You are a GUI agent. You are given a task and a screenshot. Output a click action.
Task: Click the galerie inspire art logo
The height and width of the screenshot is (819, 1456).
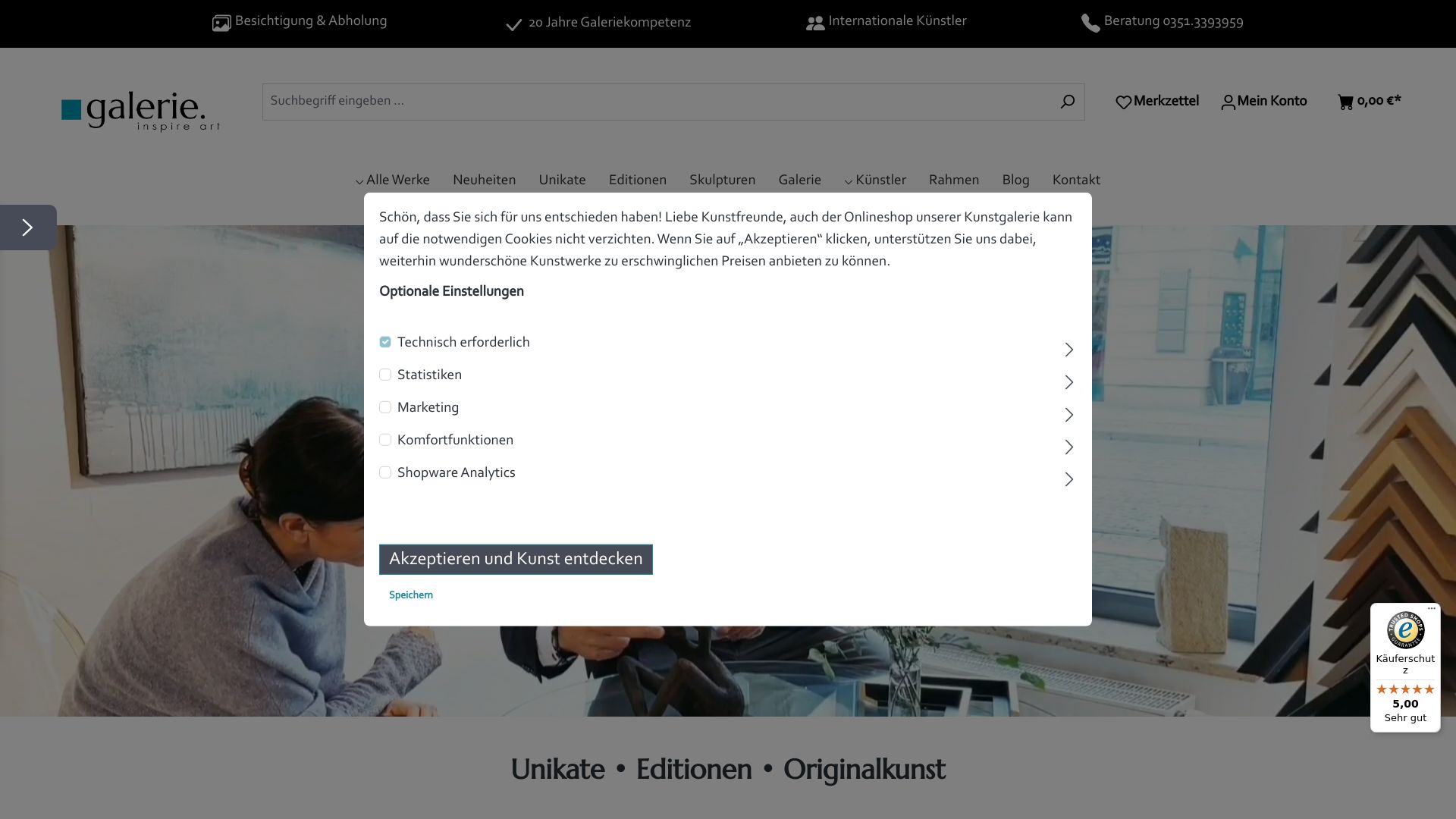140,111
